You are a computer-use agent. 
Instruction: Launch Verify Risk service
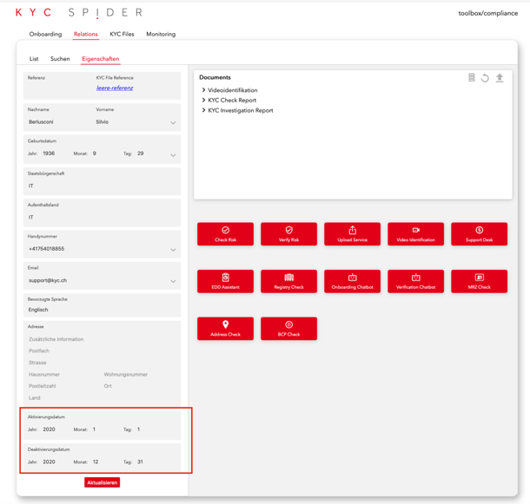point(289,234)
